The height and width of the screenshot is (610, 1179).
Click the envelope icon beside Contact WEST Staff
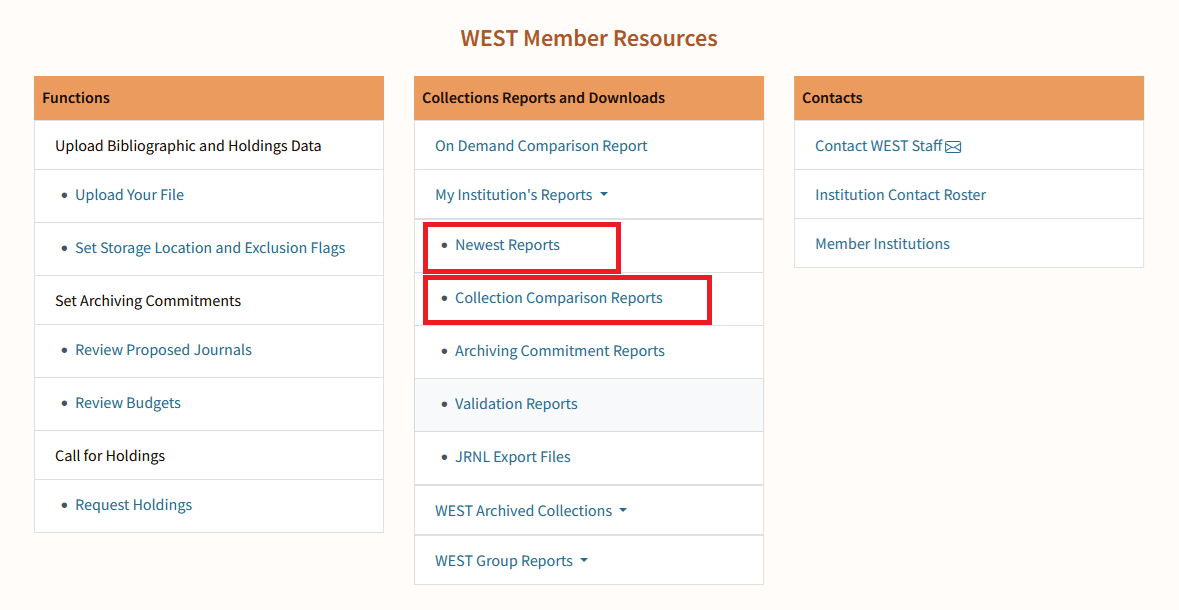click(x=953, y=147)
